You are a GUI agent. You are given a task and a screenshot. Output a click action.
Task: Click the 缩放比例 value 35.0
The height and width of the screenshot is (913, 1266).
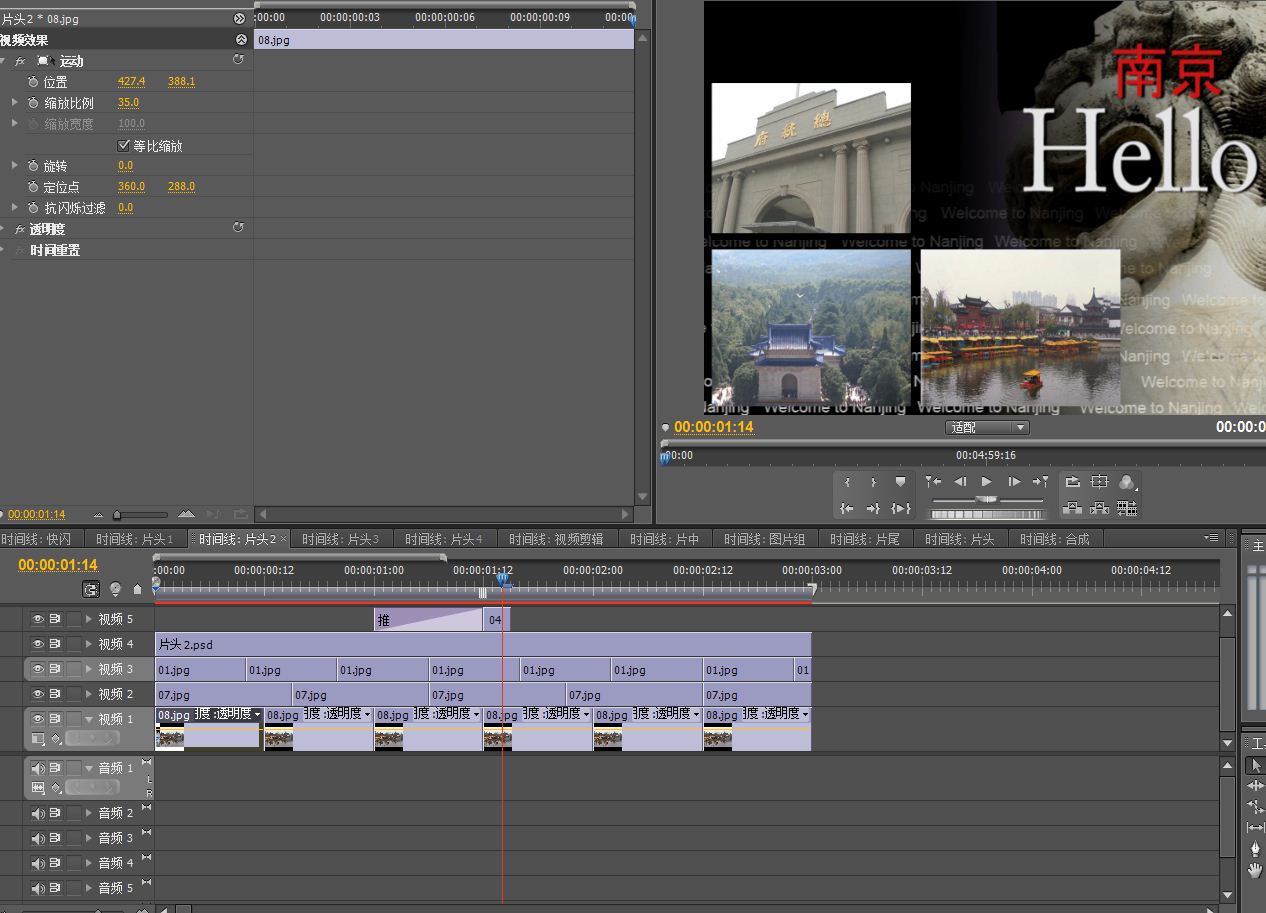[128, 103]
